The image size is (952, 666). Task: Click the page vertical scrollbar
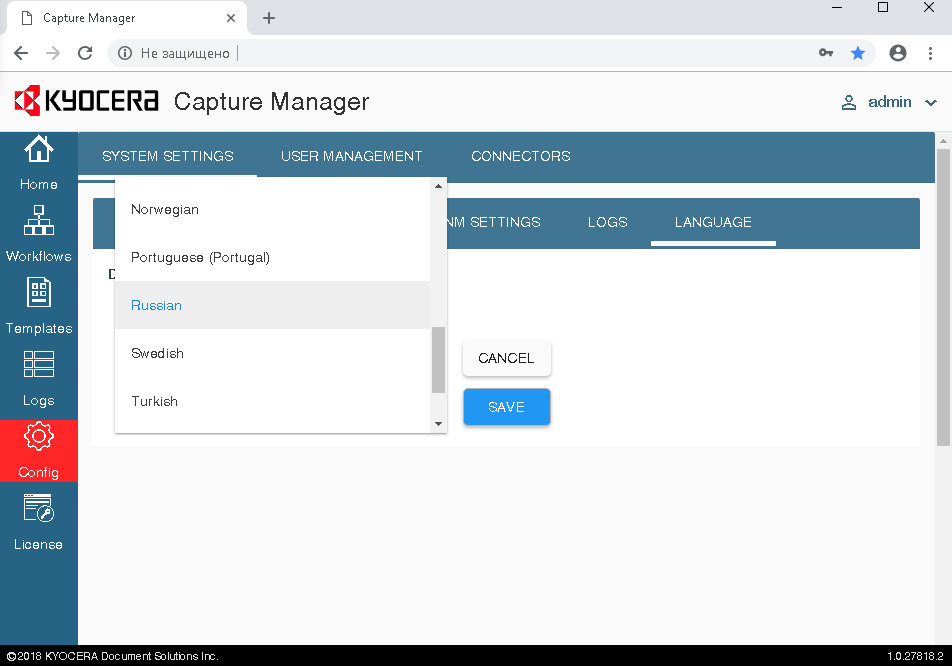[943, 298]
